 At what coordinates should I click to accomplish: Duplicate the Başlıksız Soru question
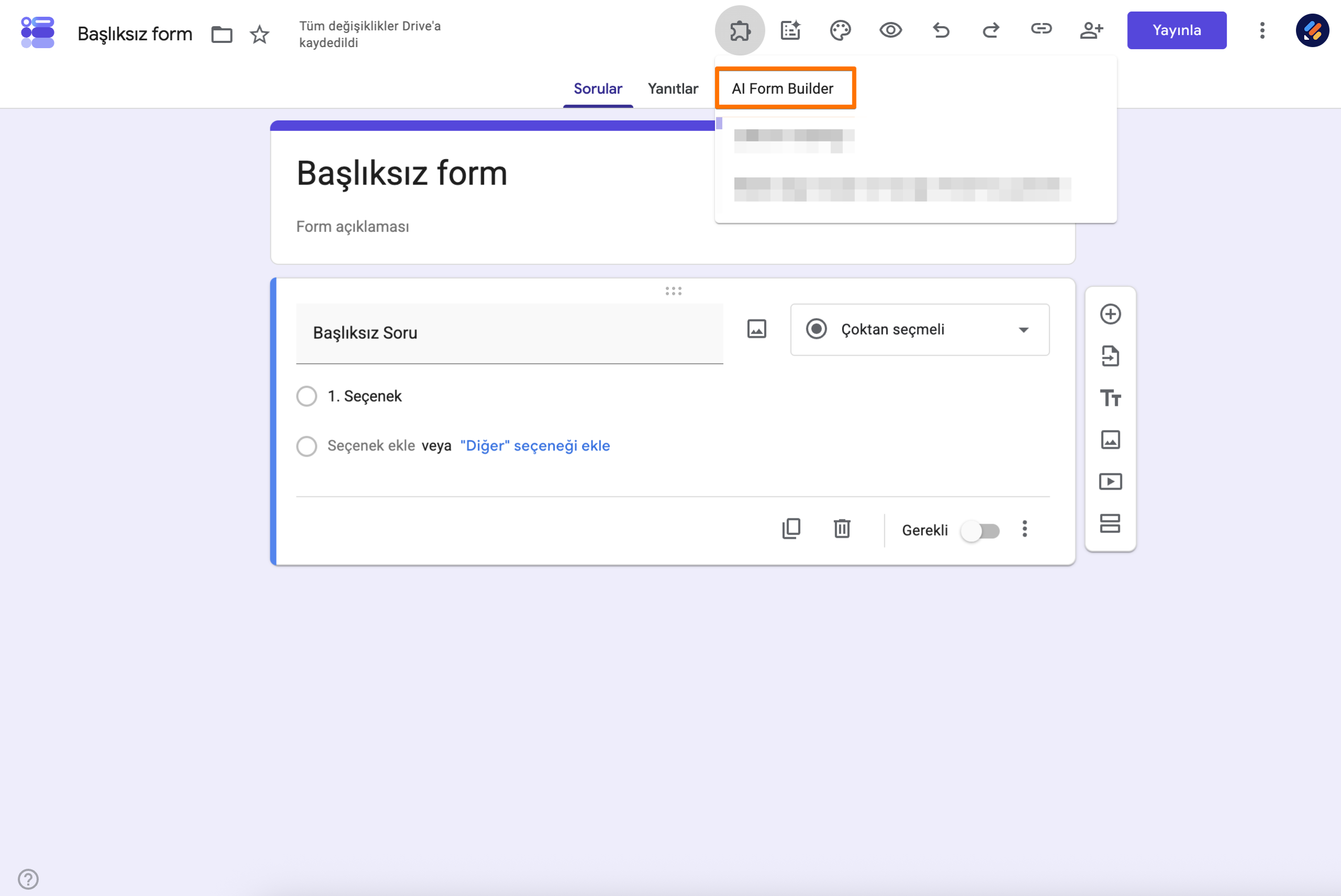coord(791,528)
